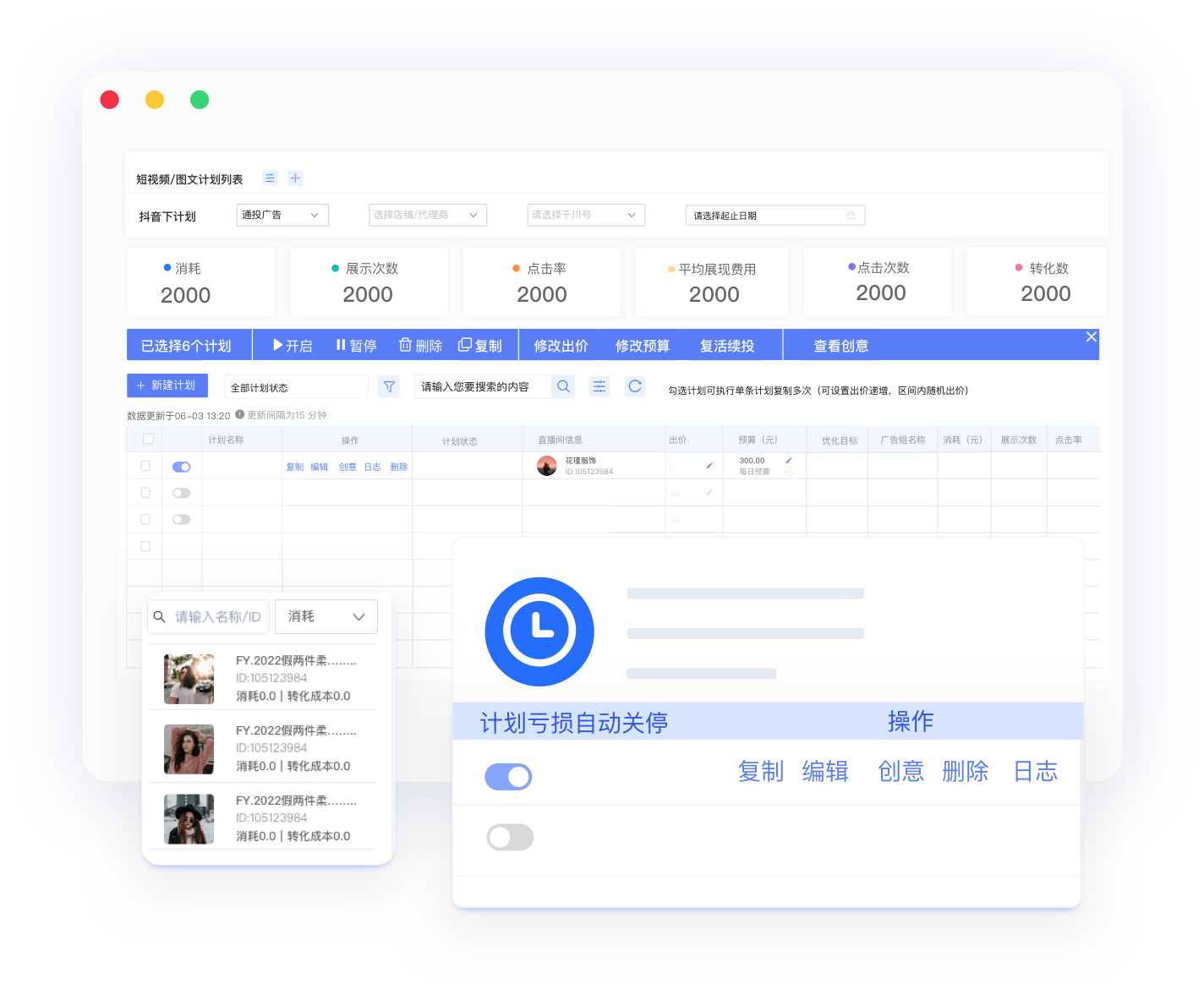Turn off first row plan toggle

coord(181,467)
